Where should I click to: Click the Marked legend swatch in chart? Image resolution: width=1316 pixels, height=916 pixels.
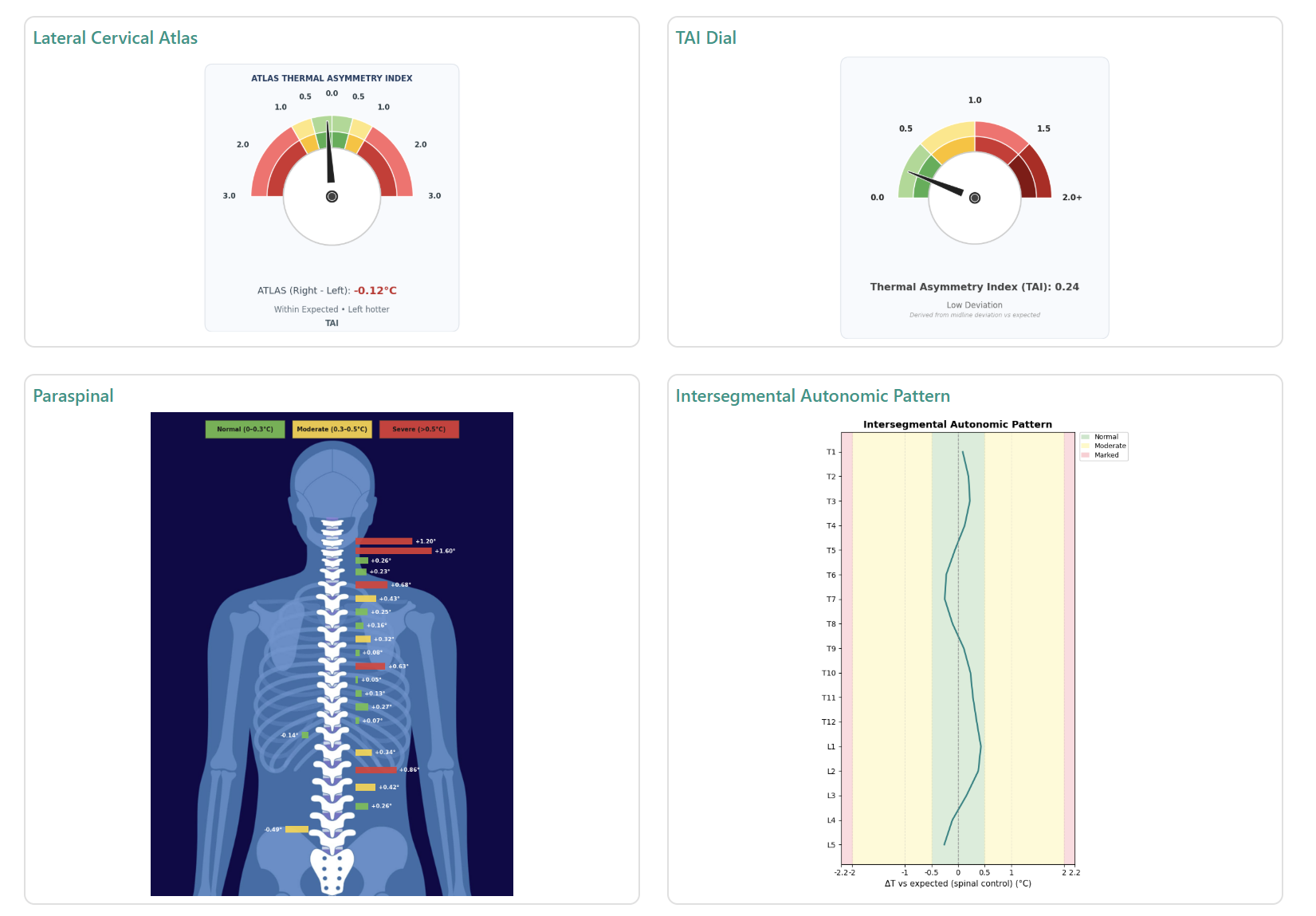coord(1085,455)
